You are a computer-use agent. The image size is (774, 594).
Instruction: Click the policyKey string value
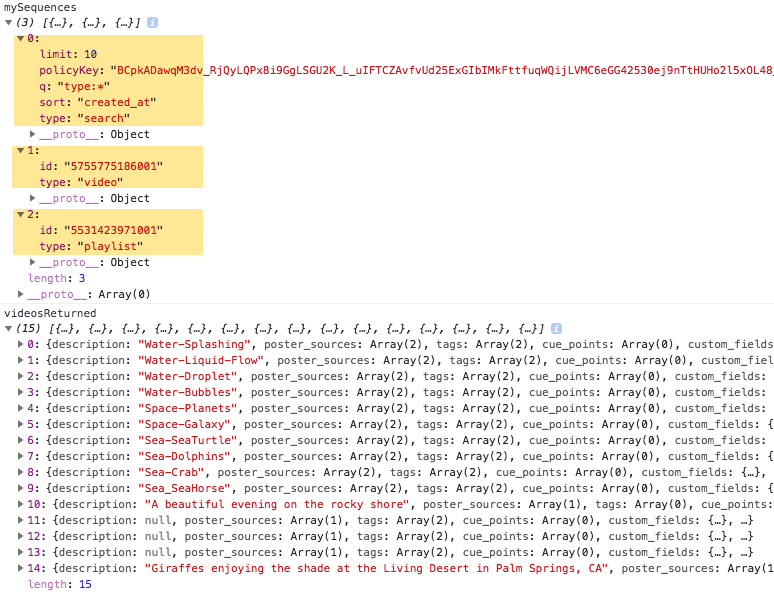(x=440, y=70)
